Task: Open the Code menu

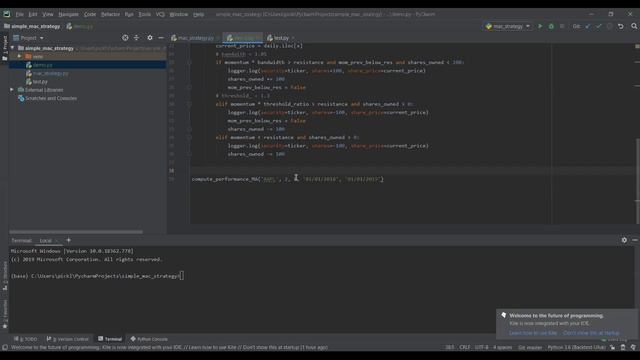Action: pyautogui.click(x=90, y=14)
